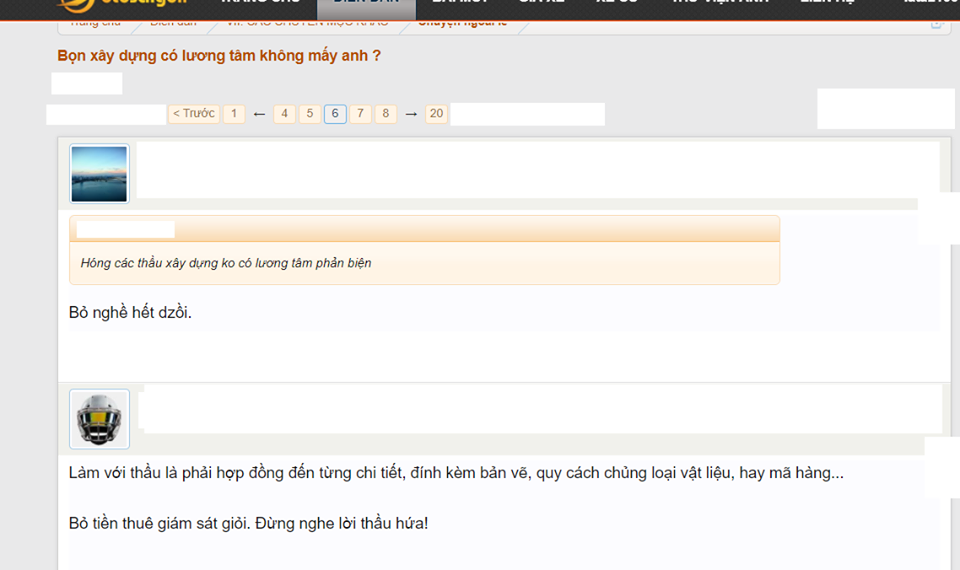Select current page 6 in pagination

(335, 114)
